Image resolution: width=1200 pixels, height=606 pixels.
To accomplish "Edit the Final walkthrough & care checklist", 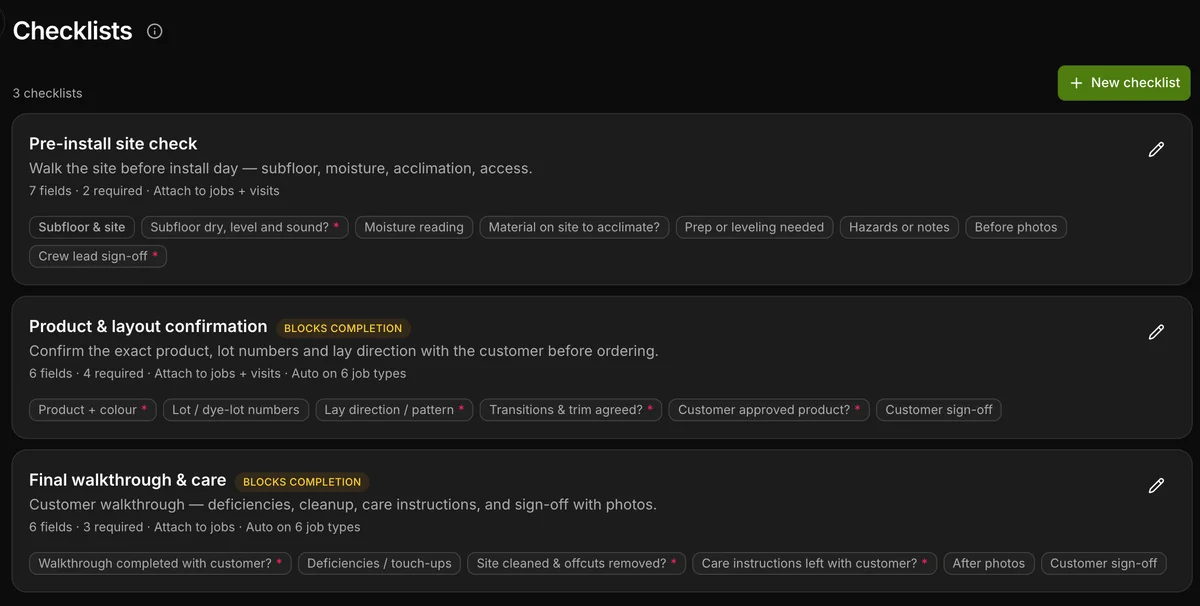I will [x=1156, y=486].
